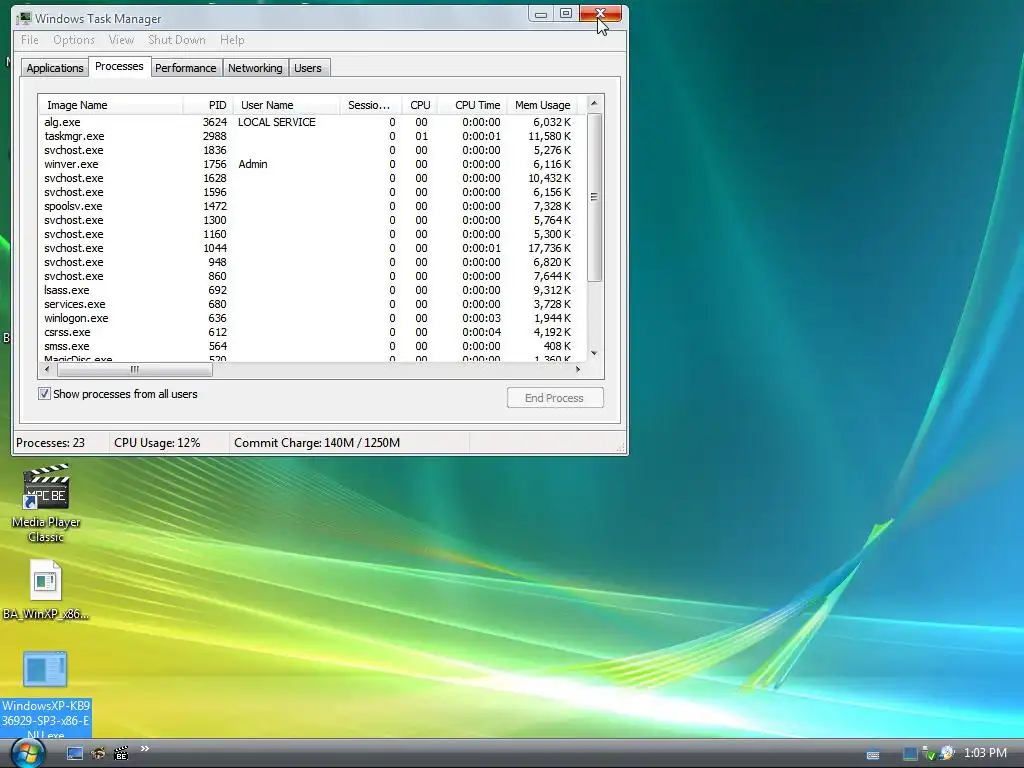Sort by the CPU Time column header

pyautogui.click(x=472, y=105)
